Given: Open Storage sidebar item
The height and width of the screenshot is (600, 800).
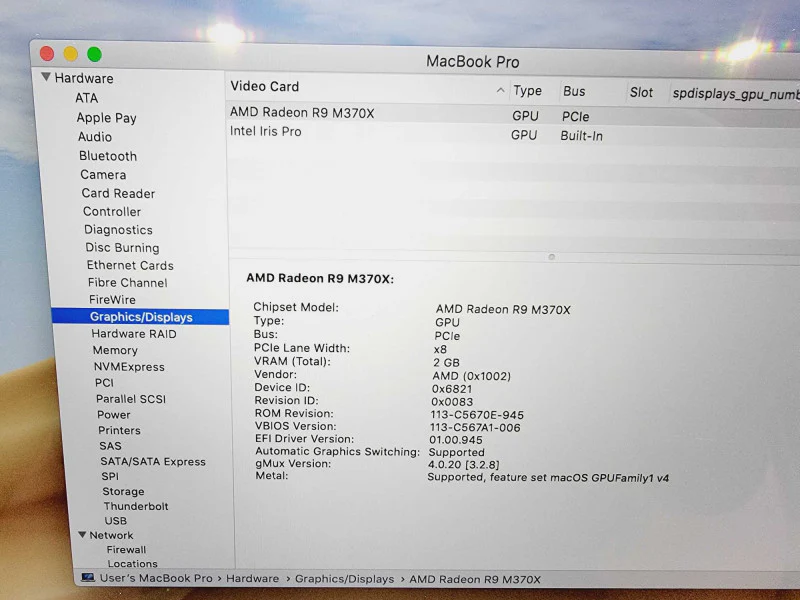Looking at the screenshot, I should 123,491.
